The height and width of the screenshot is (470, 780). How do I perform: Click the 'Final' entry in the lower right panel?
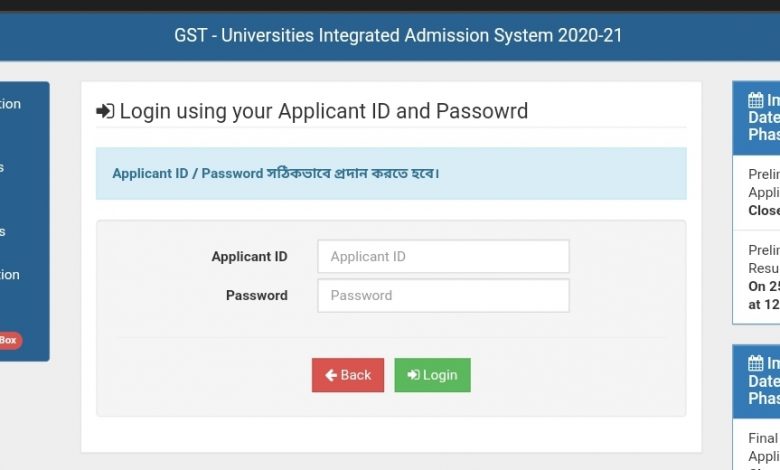pos(763,438)
